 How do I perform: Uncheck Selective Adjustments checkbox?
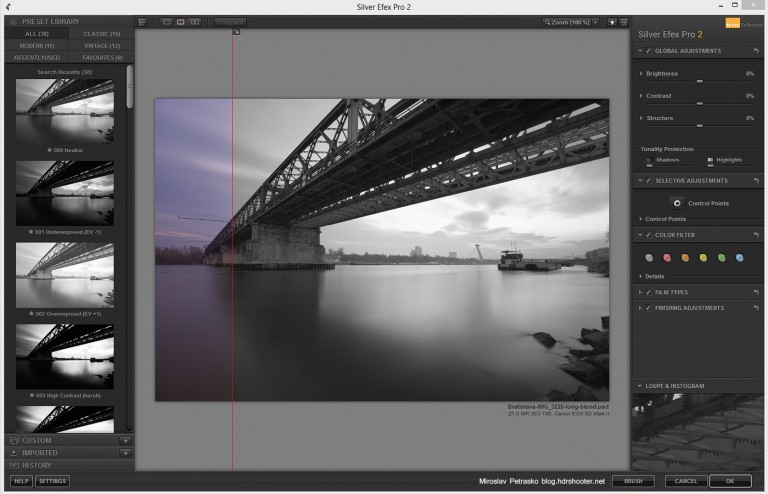tap(648, 181)
